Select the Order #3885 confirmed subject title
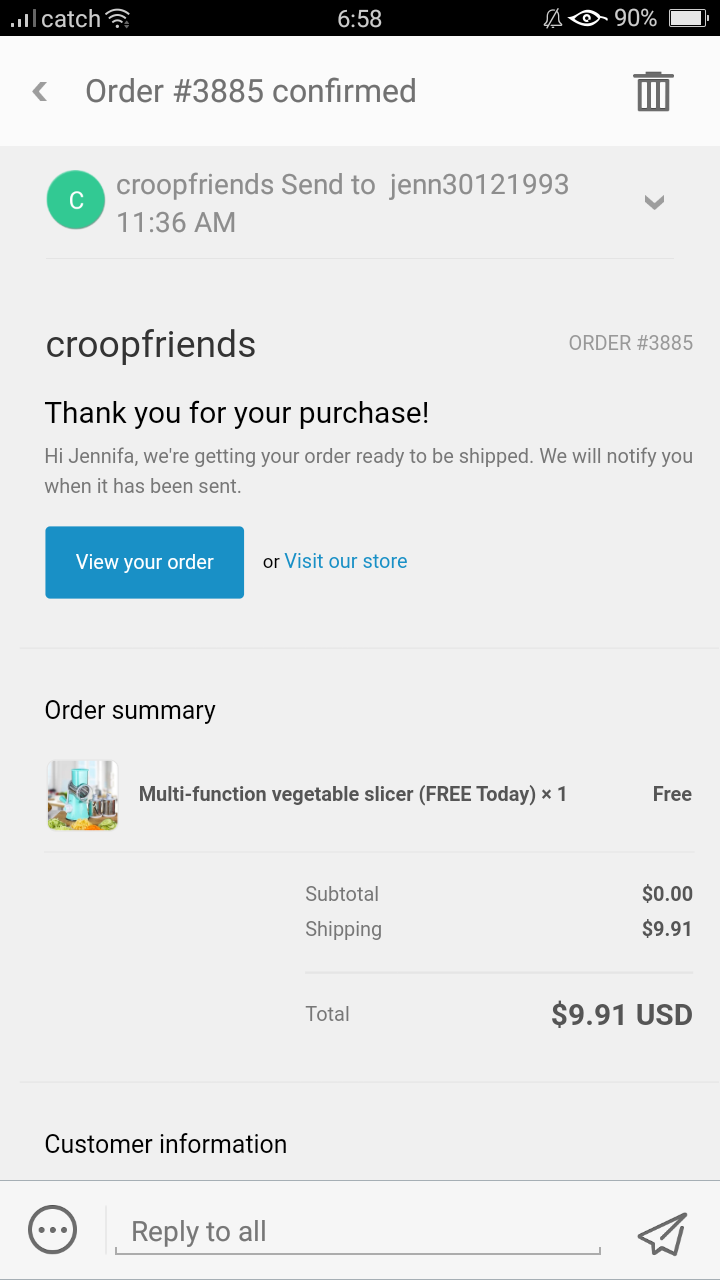This screenshot has height=1280, width=720. tap(251, 91)
